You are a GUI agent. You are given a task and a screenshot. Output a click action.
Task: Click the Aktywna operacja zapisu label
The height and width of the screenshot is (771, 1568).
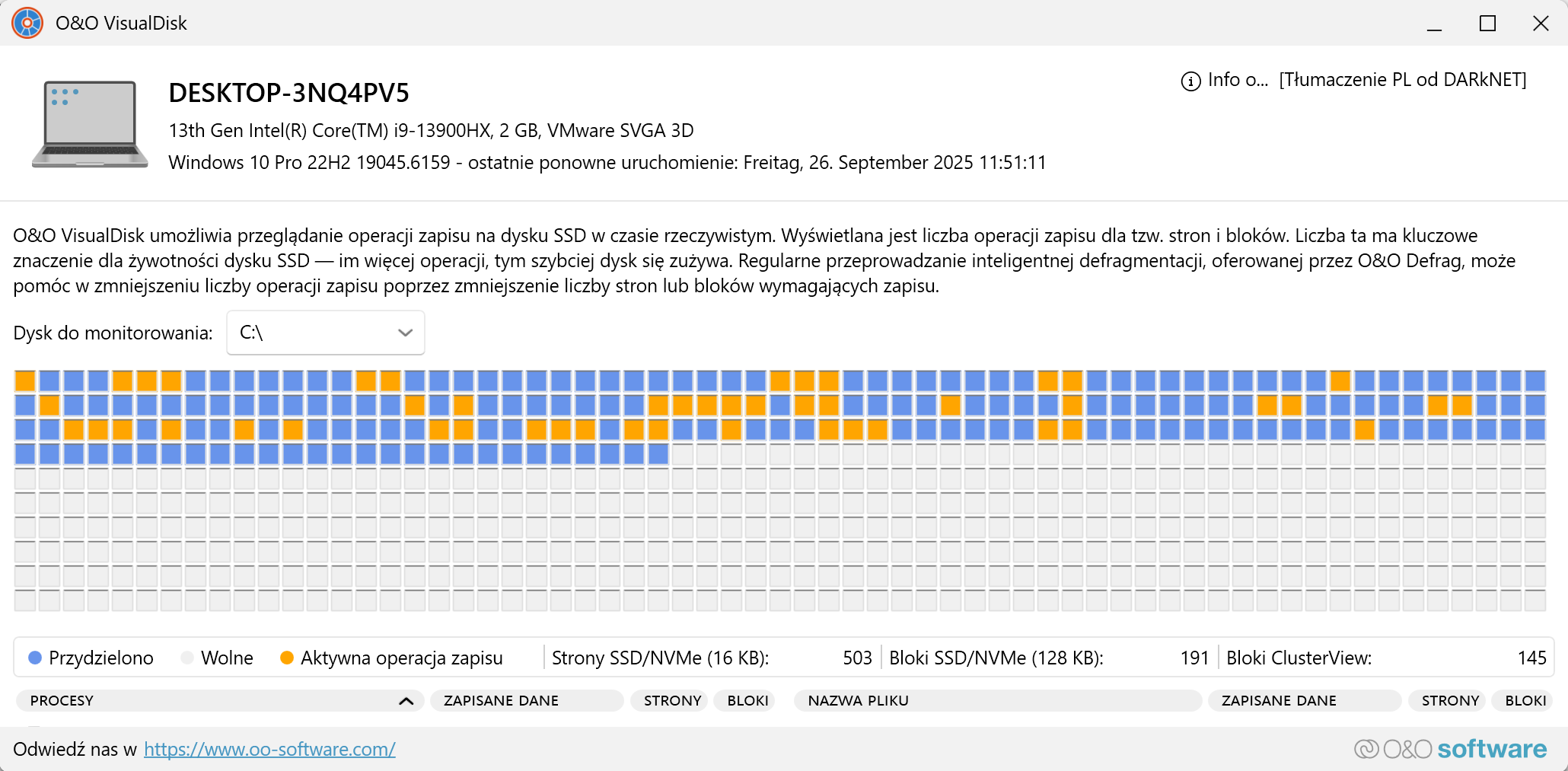click(401, 658)
